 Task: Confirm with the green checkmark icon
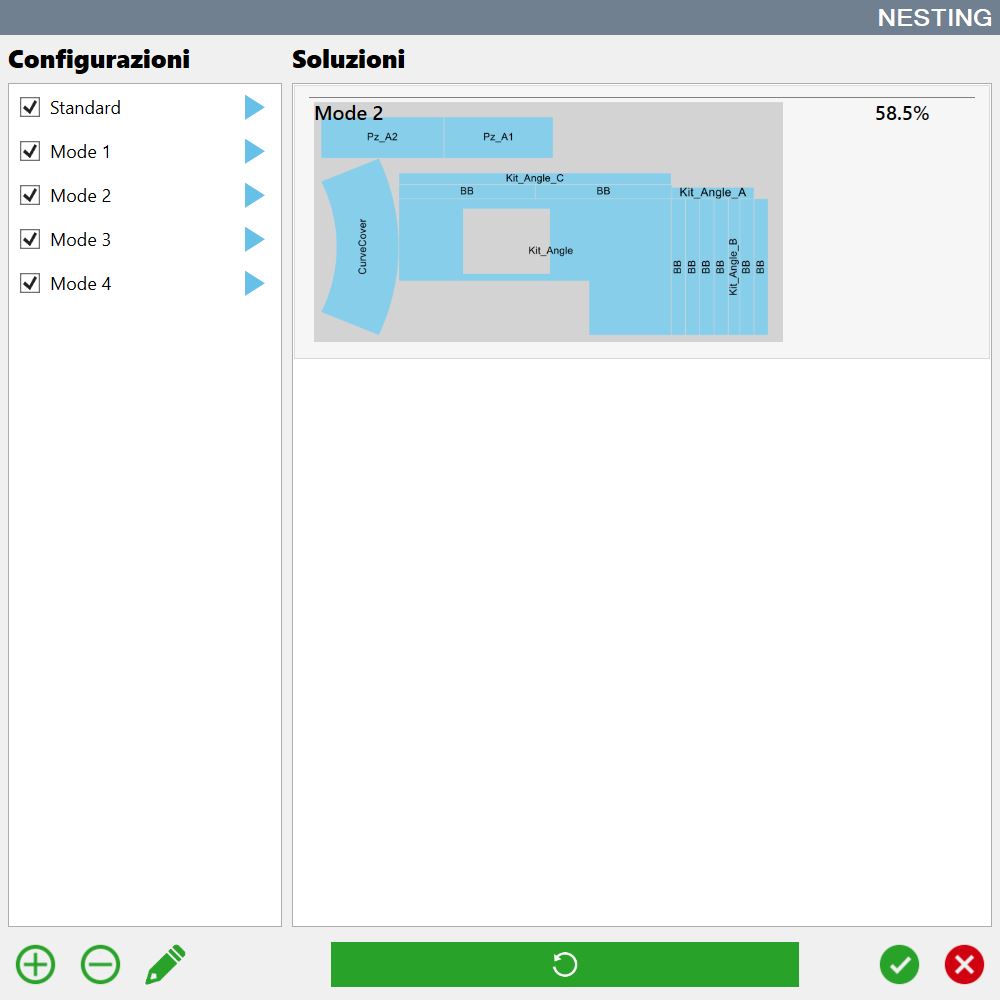(899, 964)
